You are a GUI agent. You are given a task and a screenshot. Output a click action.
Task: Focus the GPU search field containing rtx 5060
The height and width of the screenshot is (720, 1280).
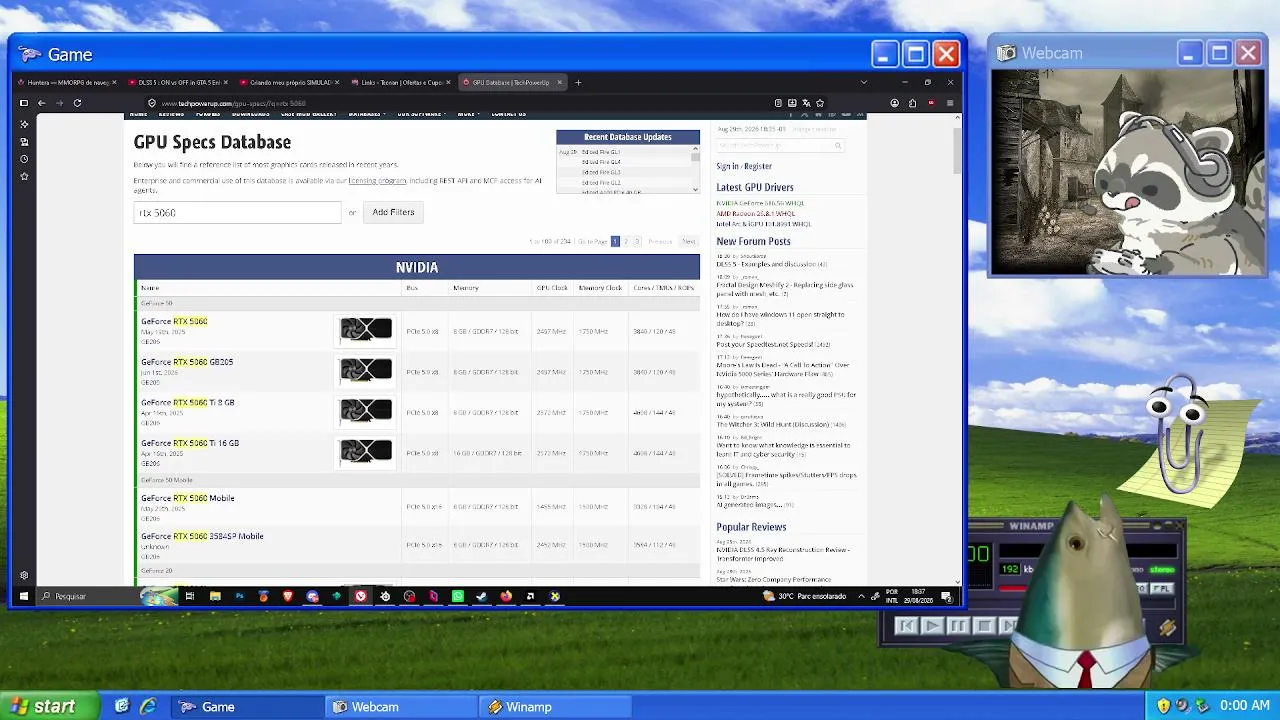point(237,212)
